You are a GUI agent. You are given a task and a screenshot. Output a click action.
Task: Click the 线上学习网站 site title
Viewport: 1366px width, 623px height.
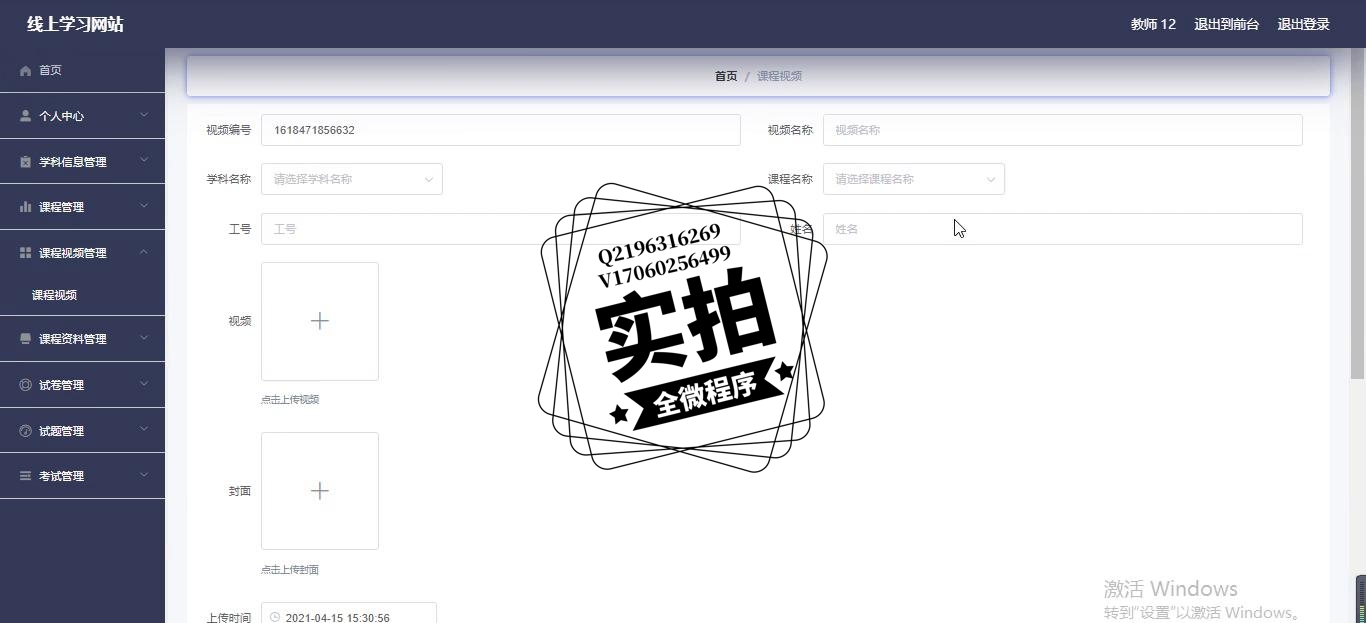coord(75,24)
